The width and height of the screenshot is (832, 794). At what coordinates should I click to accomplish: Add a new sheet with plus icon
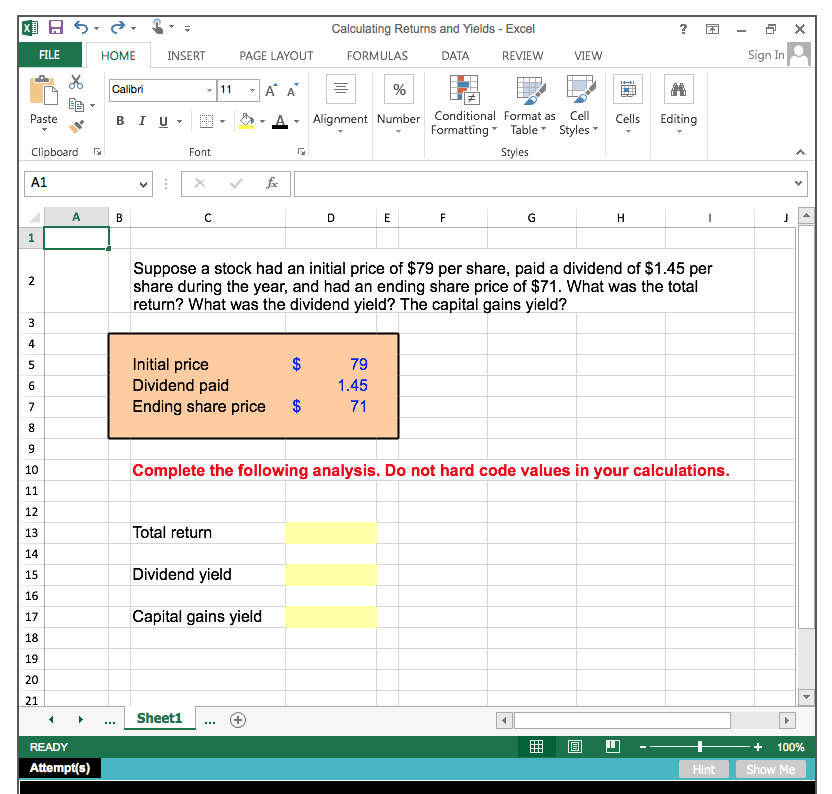coord(238,719)
